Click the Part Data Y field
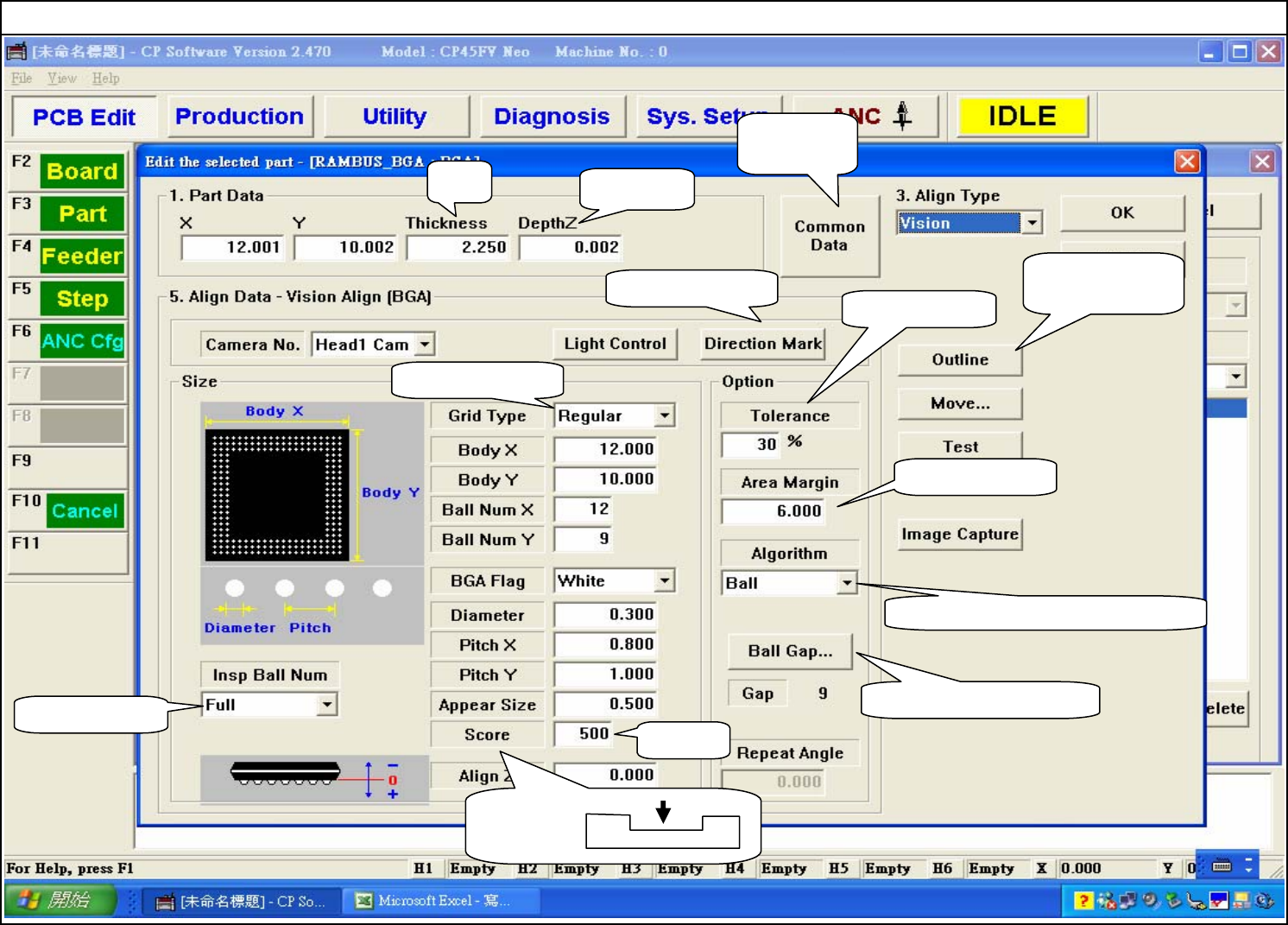1288x925 pixels. tap(345, 248)
